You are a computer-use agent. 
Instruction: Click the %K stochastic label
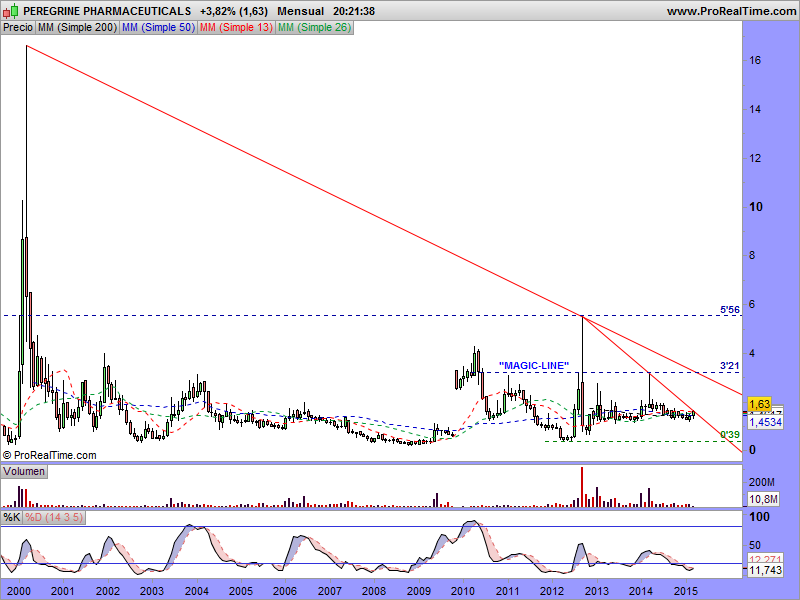[x=12, y=517]
